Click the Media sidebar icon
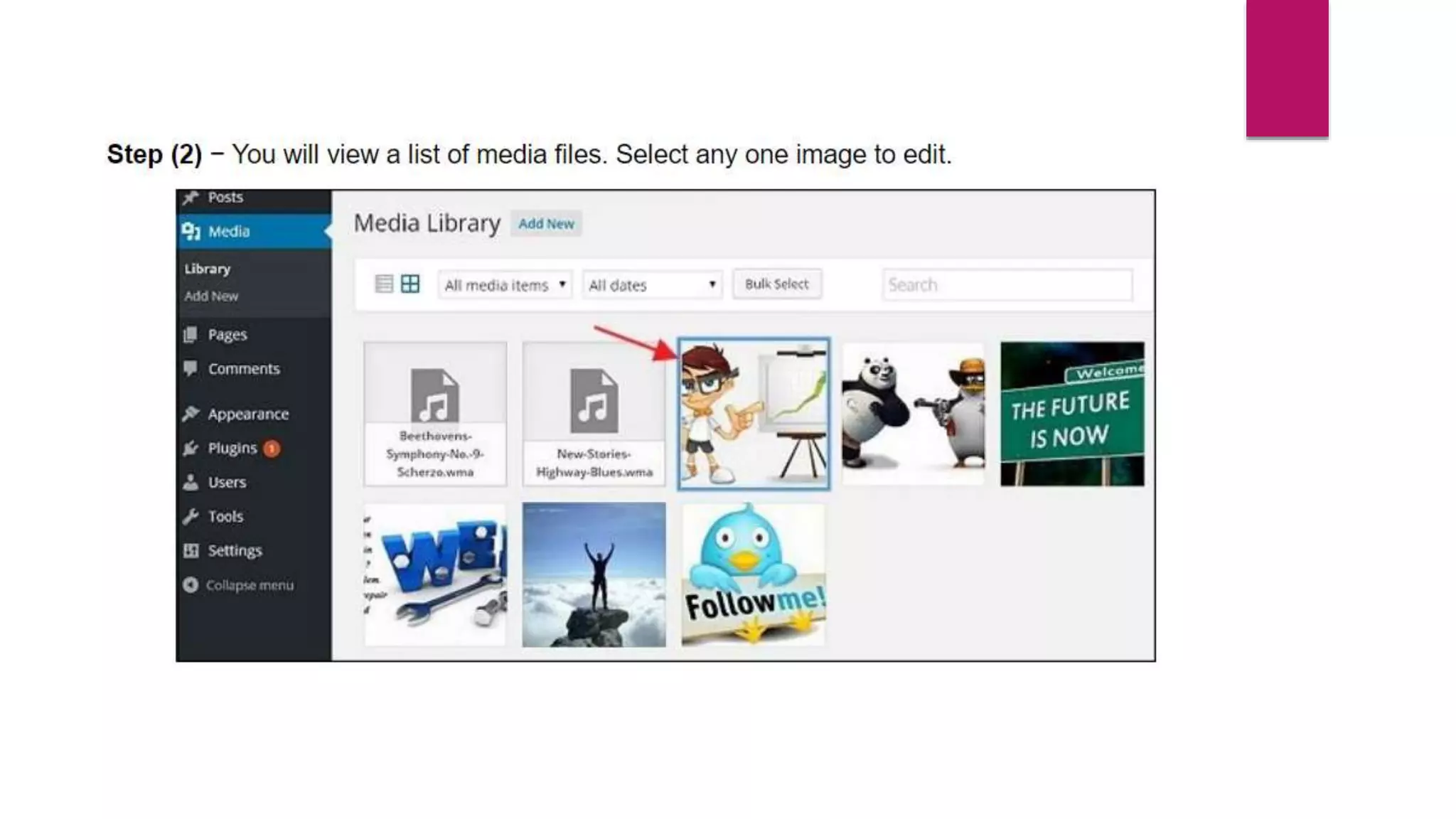1456x819 pixels. click(191, 232)
